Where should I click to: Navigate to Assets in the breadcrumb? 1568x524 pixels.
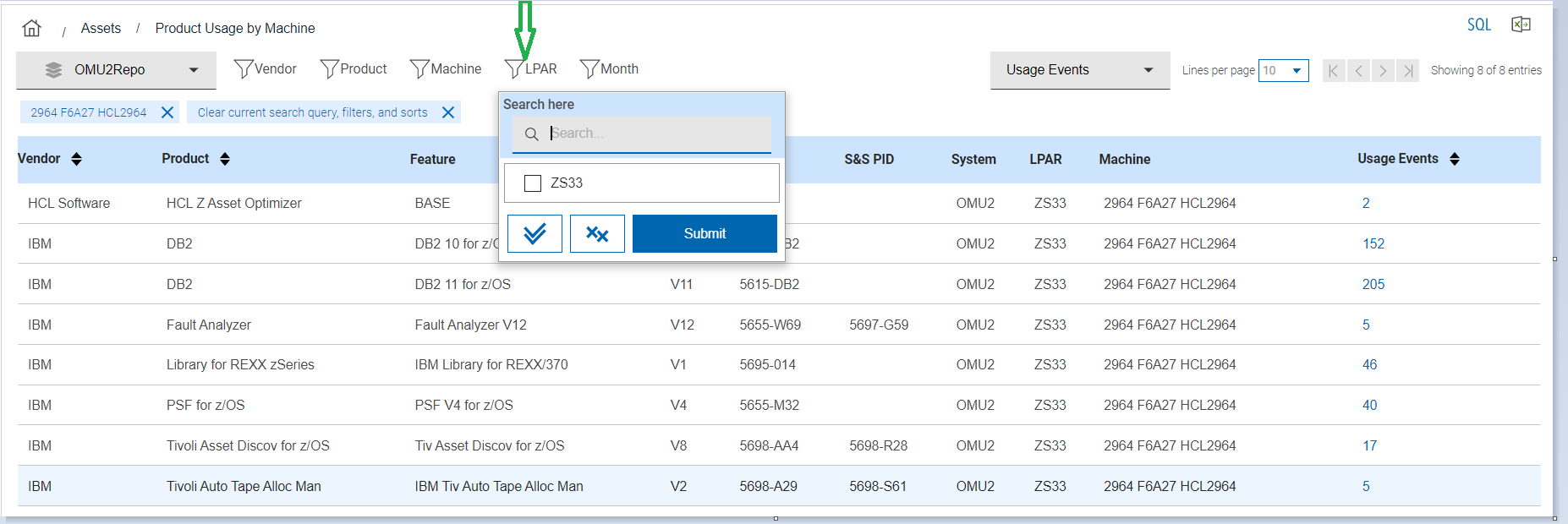[101, 28]
